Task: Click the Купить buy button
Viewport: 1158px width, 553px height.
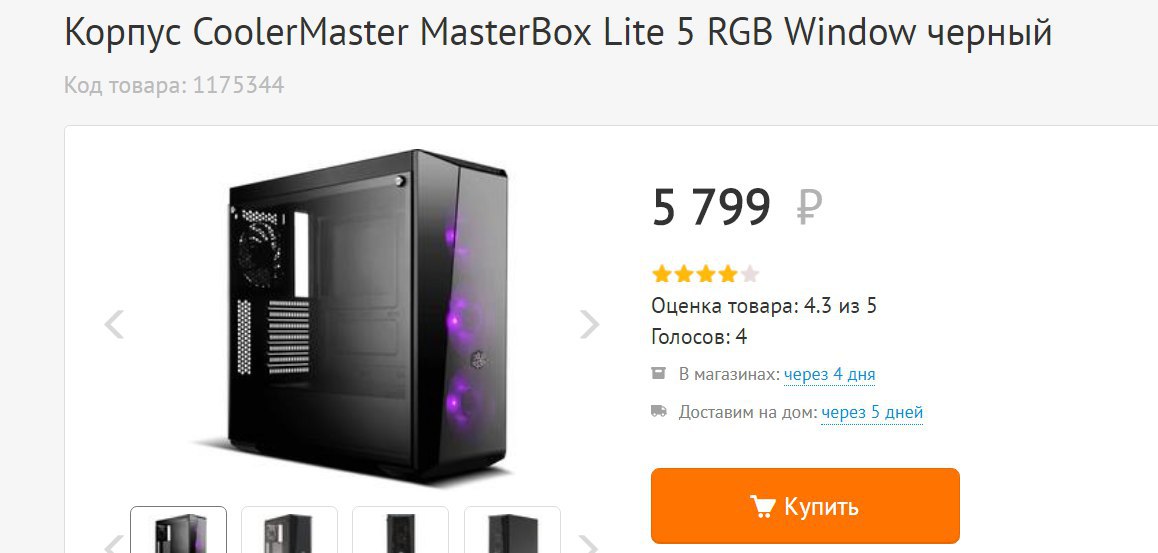Action: [x=805, y=506]
